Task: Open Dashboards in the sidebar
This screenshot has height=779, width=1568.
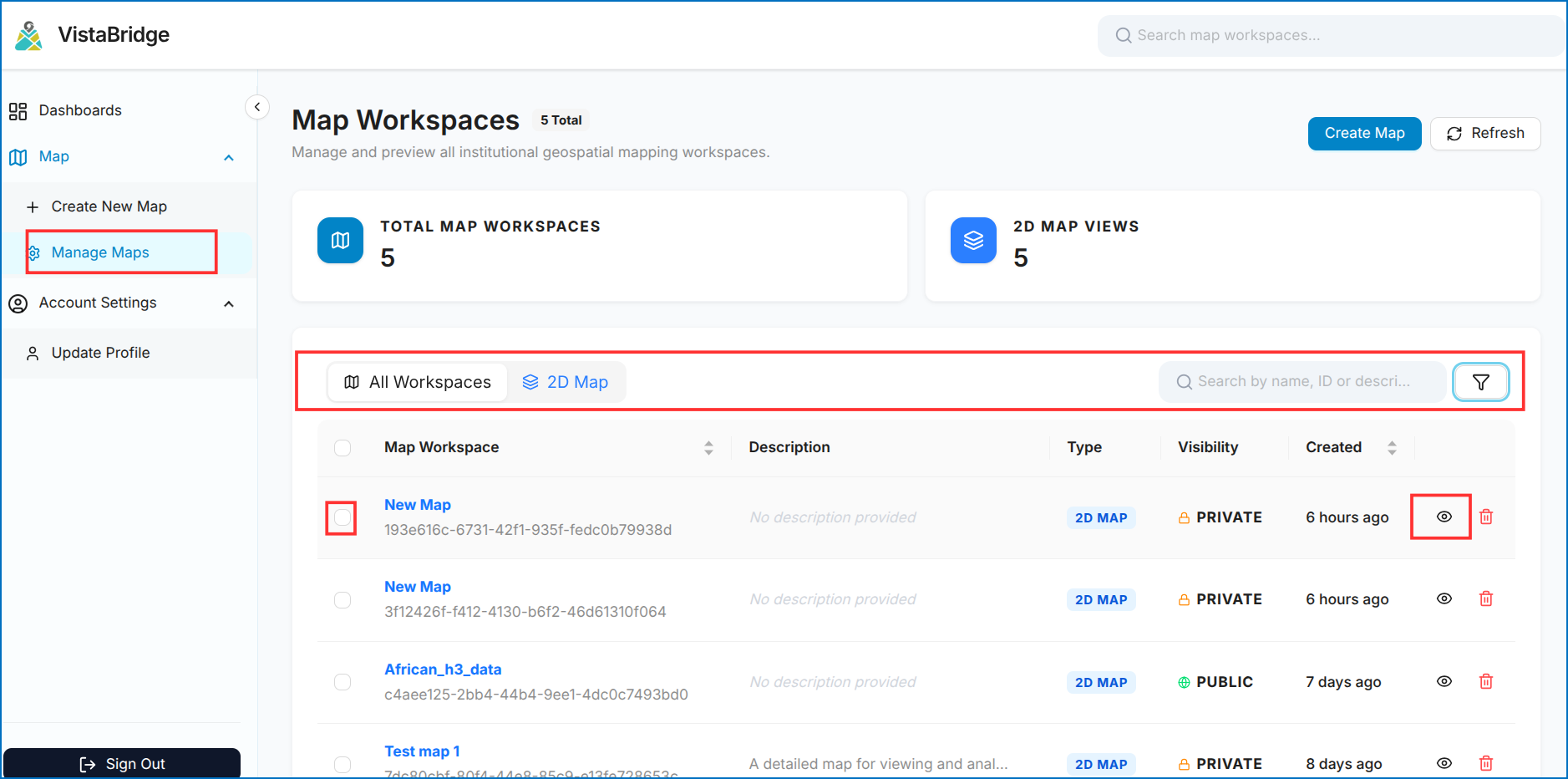Action: pos(79,110)
